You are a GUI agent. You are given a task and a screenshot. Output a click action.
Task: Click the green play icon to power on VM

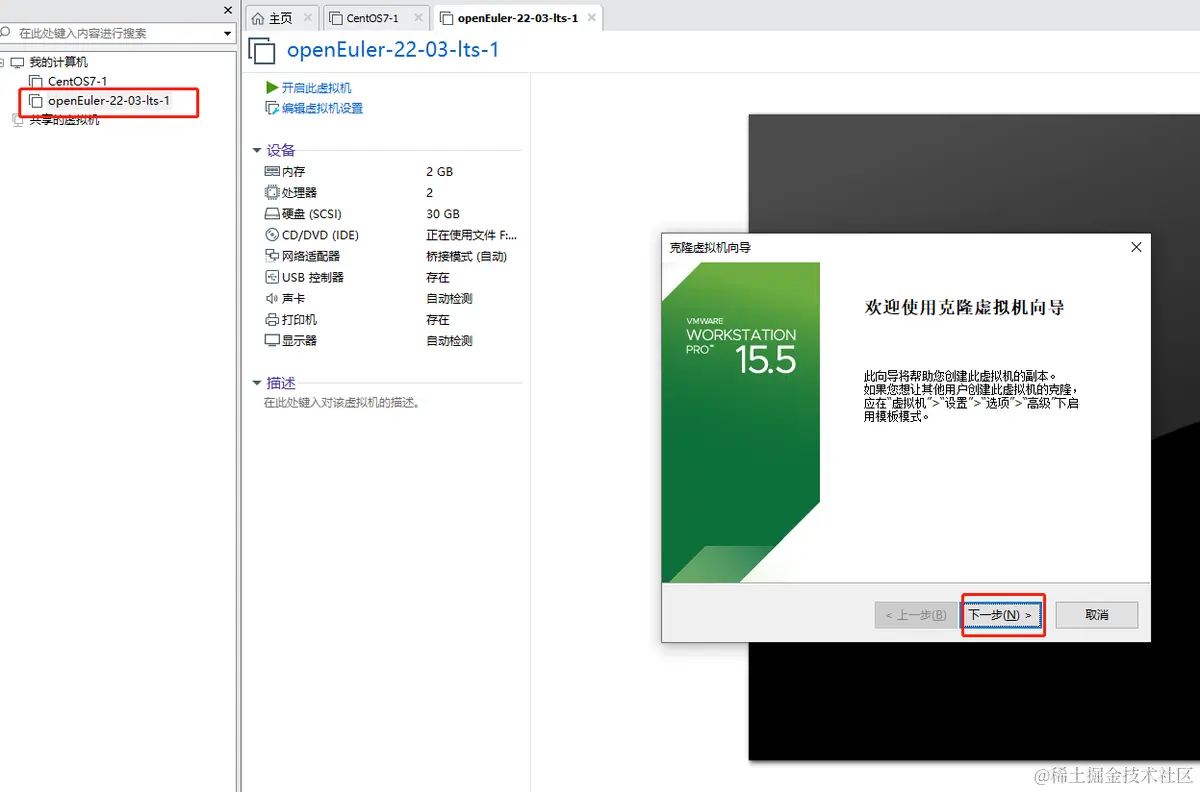click(x=272, y=88)
